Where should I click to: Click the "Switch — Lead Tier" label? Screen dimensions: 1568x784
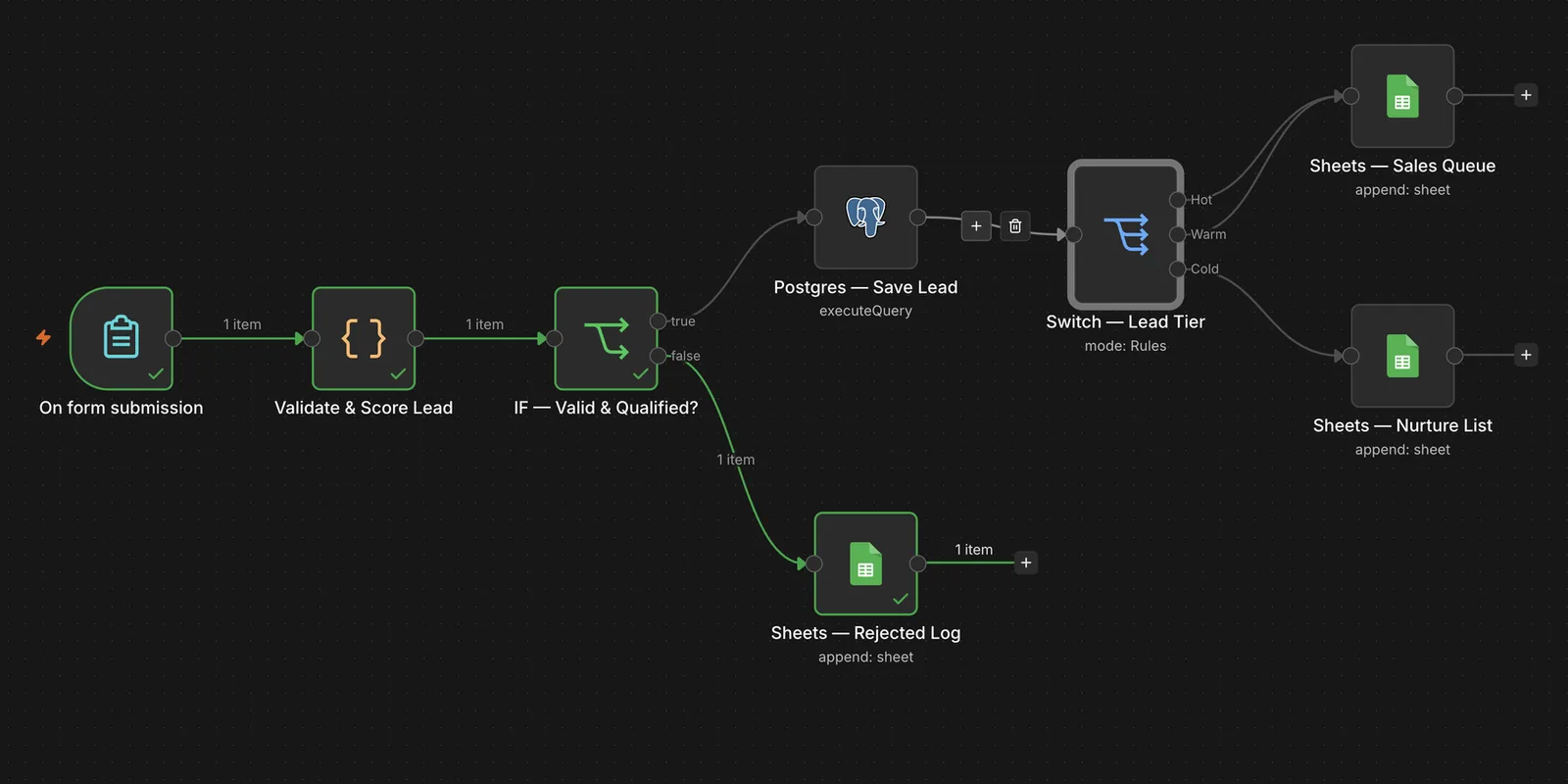tap(1125, 321)
